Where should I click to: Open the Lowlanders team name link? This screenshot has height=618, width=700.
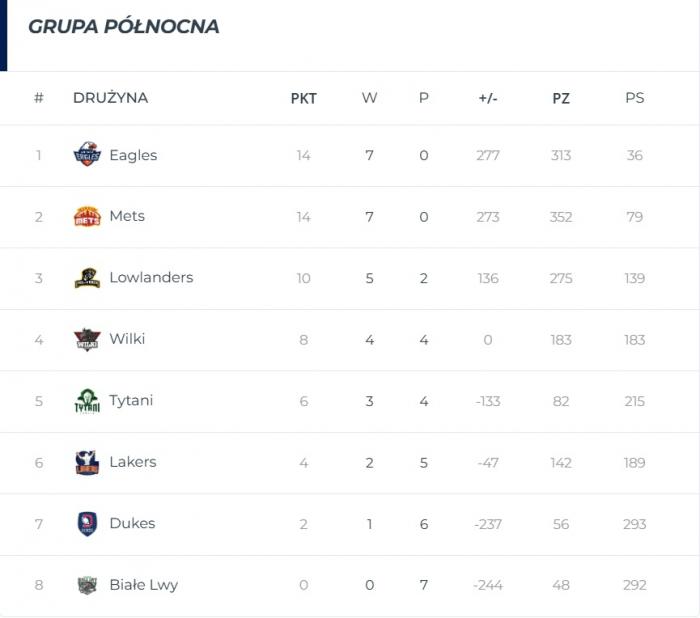click(151, 277)
